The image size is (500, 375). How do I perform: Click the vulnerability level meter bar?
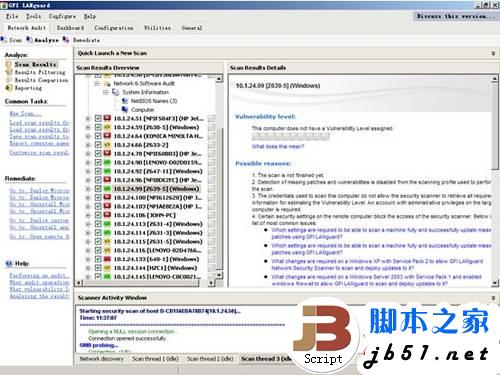click(291, 137)
